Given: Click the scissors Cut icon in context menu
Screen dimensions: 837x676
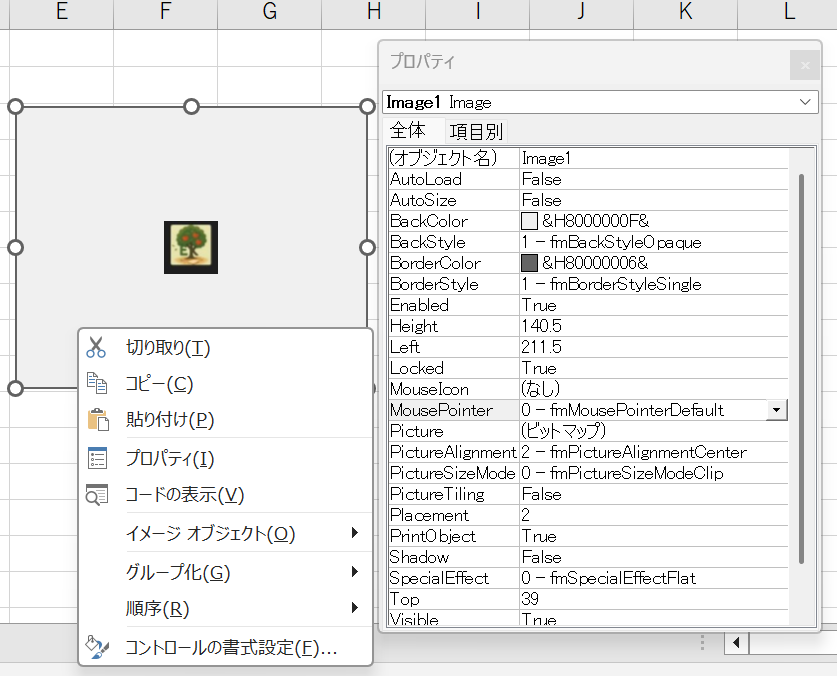Looking at the screenshot, I should point(96,348).
